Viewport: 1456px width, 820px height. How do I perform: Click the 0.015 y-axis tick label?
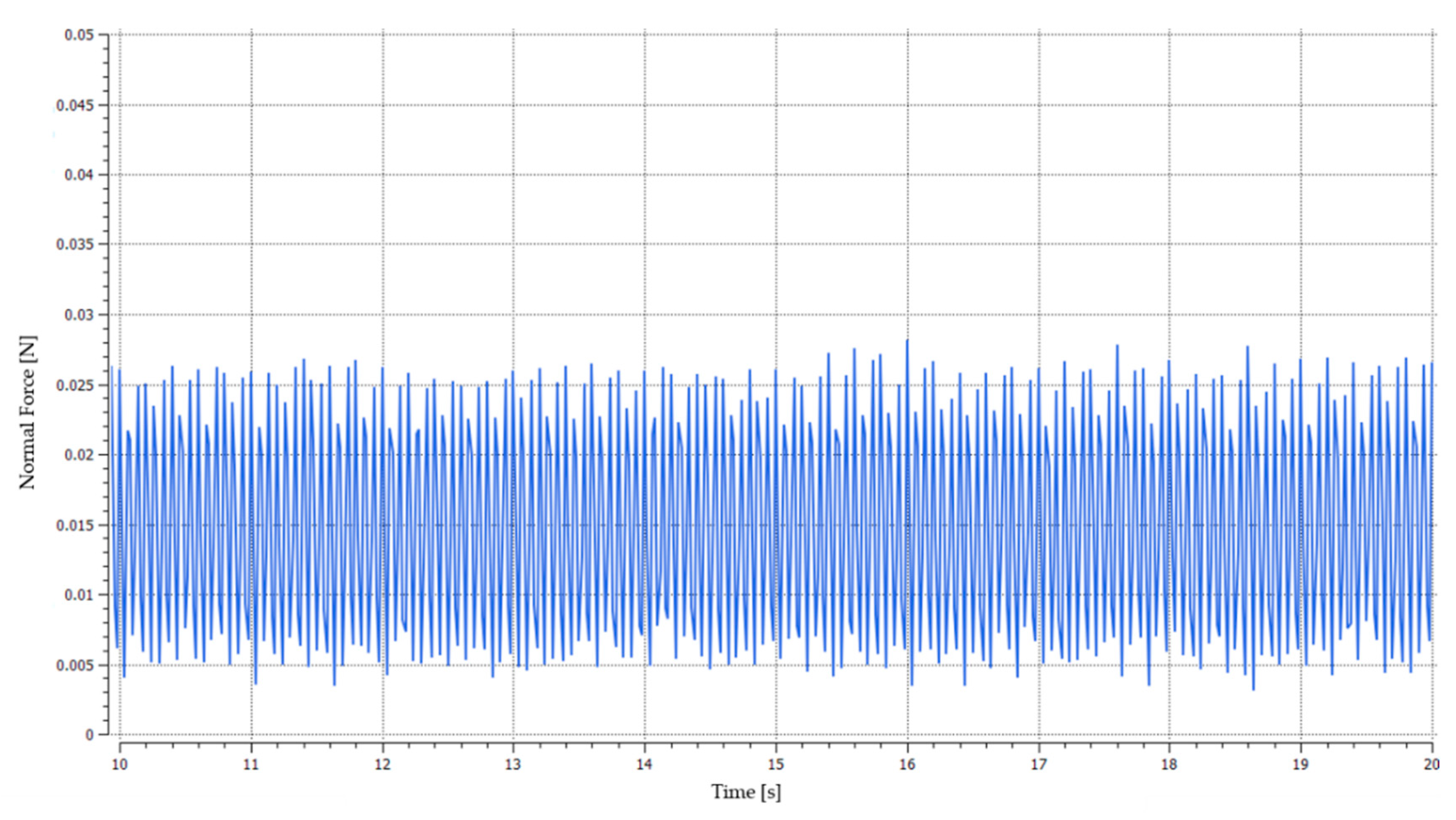tap(75, 525)
